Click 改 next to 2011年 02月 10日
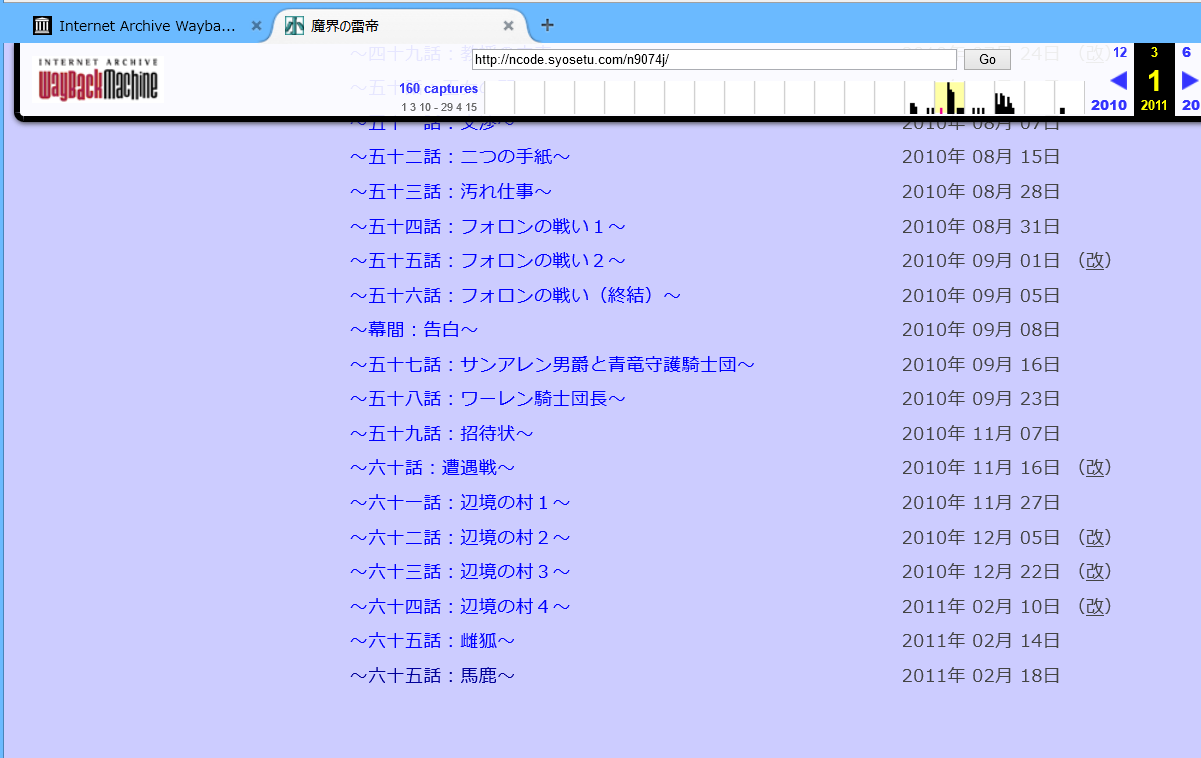 click(x=1095, y=606)
